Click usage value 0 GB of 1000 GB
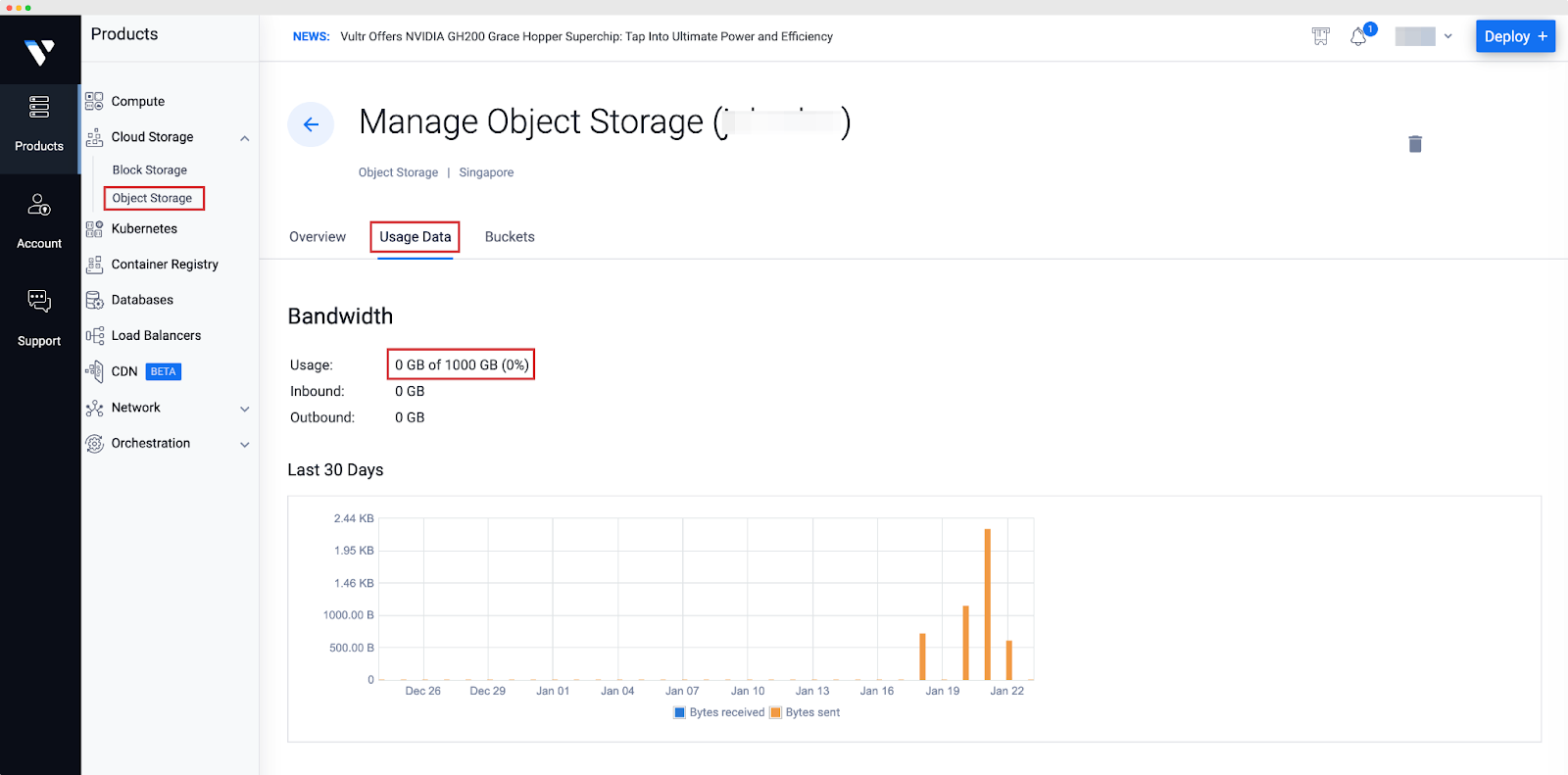1568x775 pixels. point(462,364)
